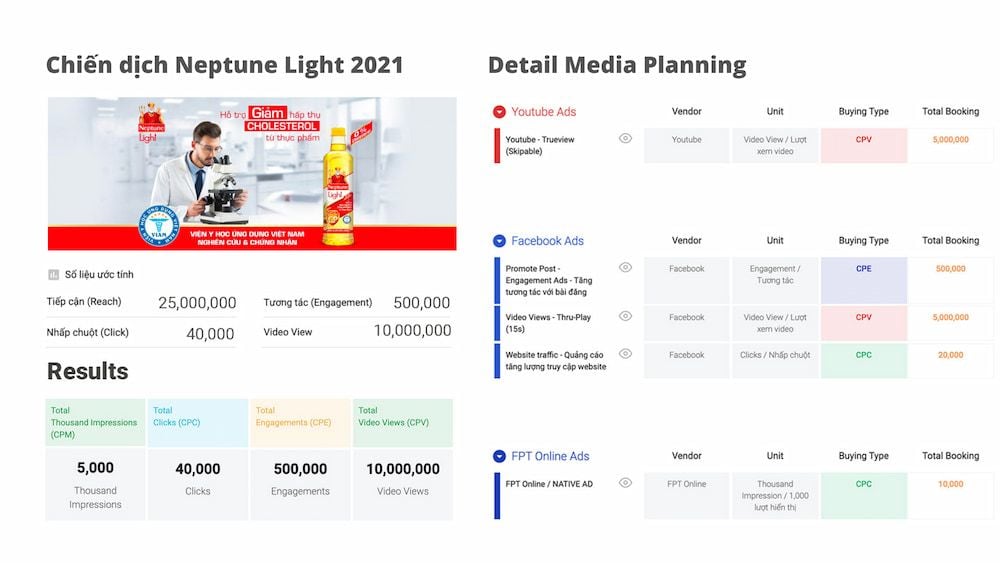This screenshot has height=563, width=1000.
Task: Click the Video View estimate 10,000,000
Action: tap(412, 330)
